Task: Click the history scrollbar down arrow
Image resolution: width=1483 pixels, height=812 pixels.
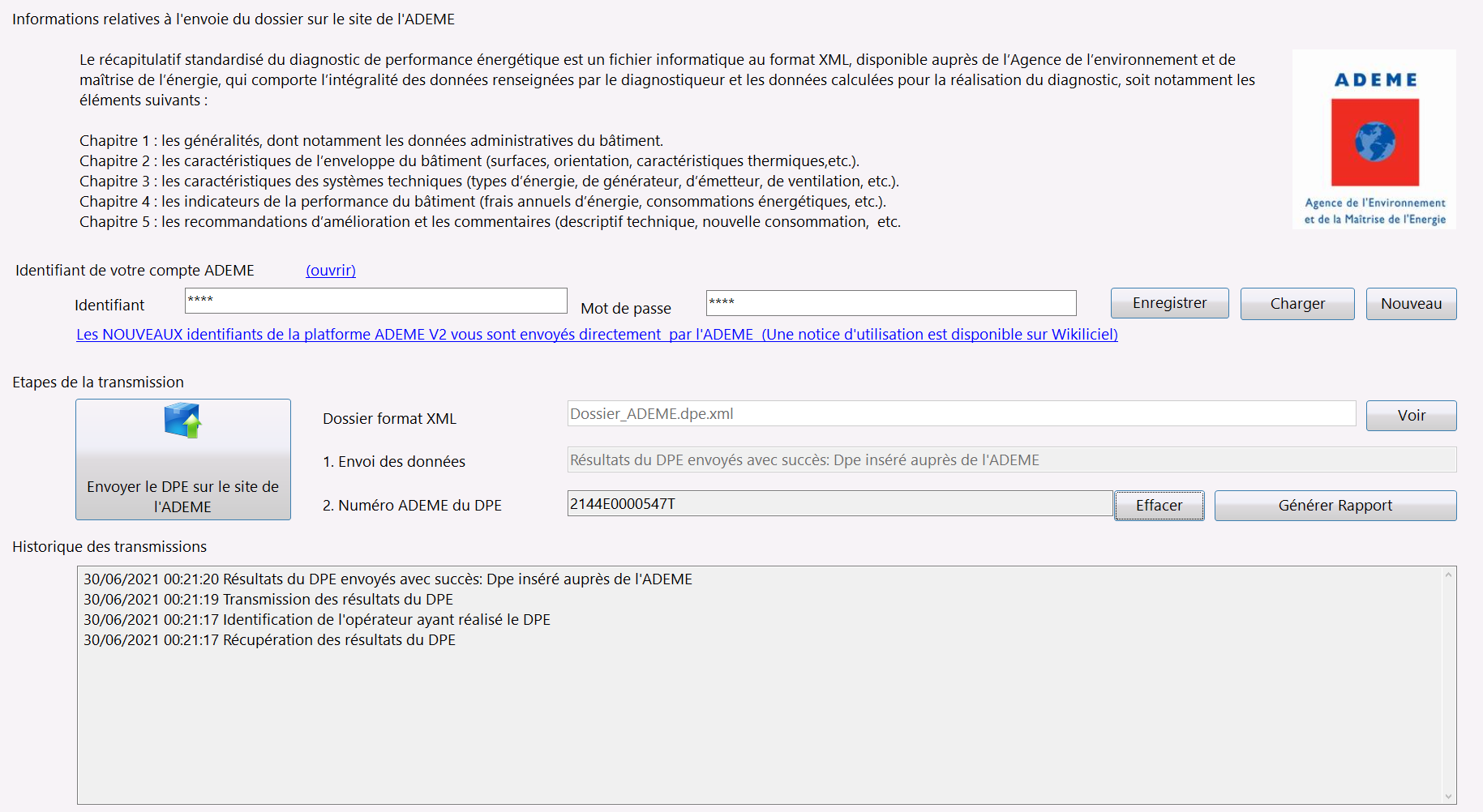Action: point(1448,796)
